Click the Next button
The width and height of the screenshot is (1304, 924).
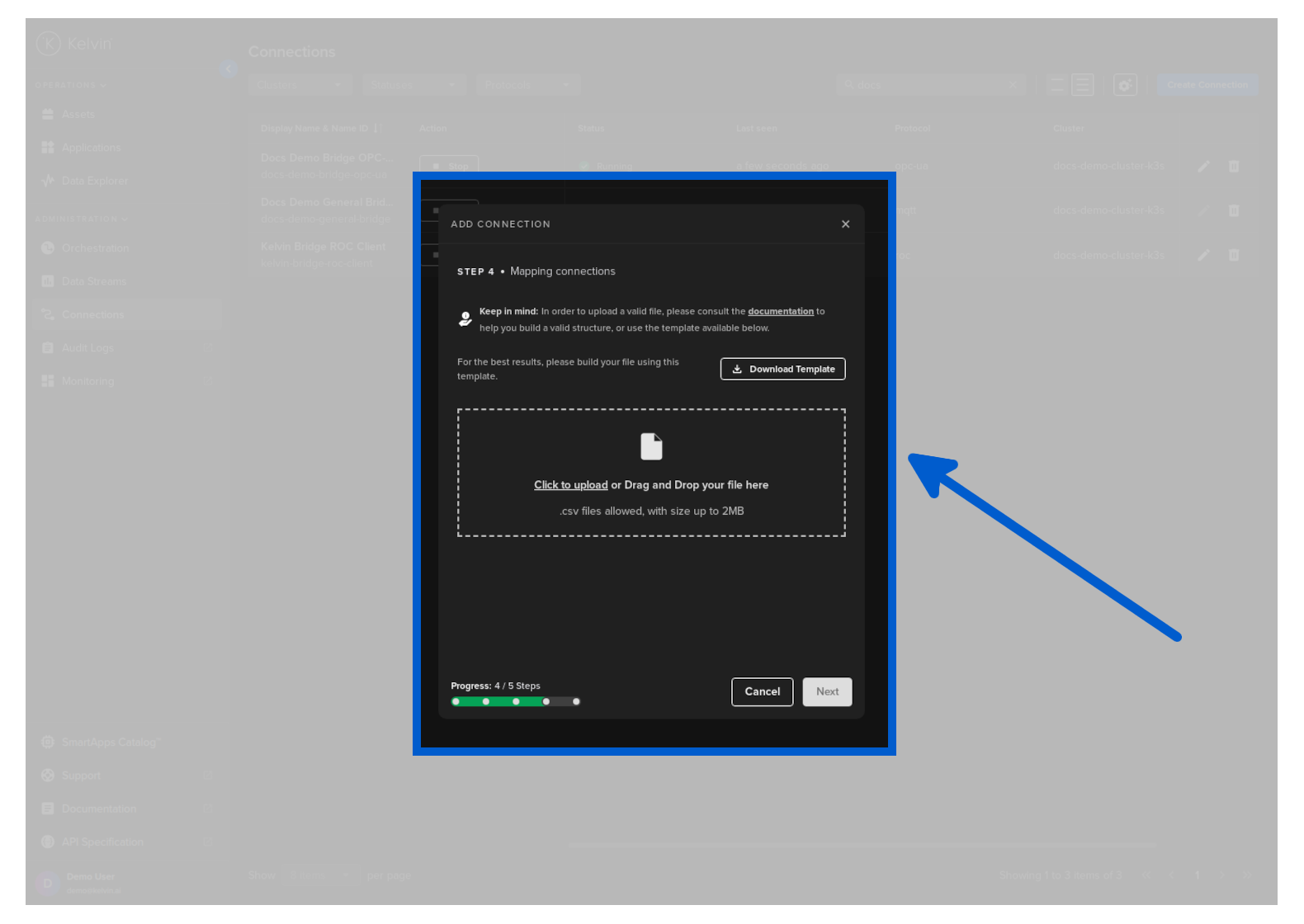(x=827, y=692)
